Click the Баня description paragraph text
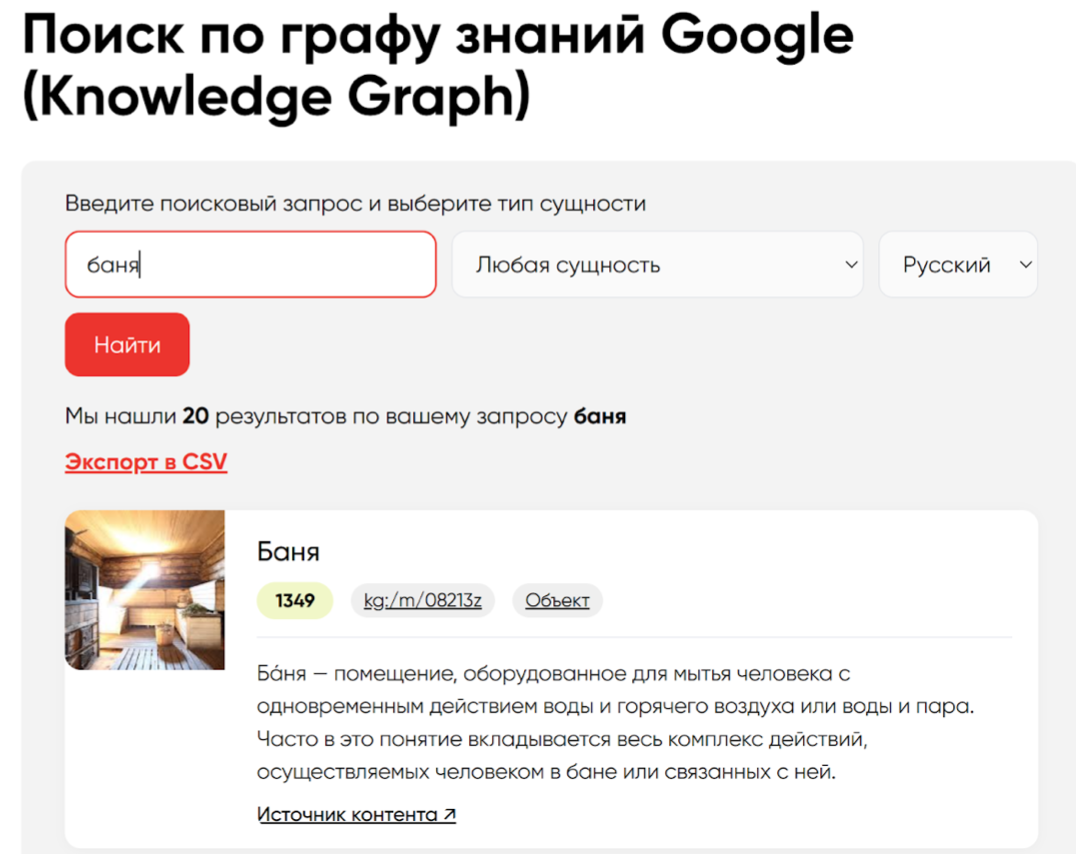Image resolution: width=1076 pixels, height=854 pixels. [614, 723]
